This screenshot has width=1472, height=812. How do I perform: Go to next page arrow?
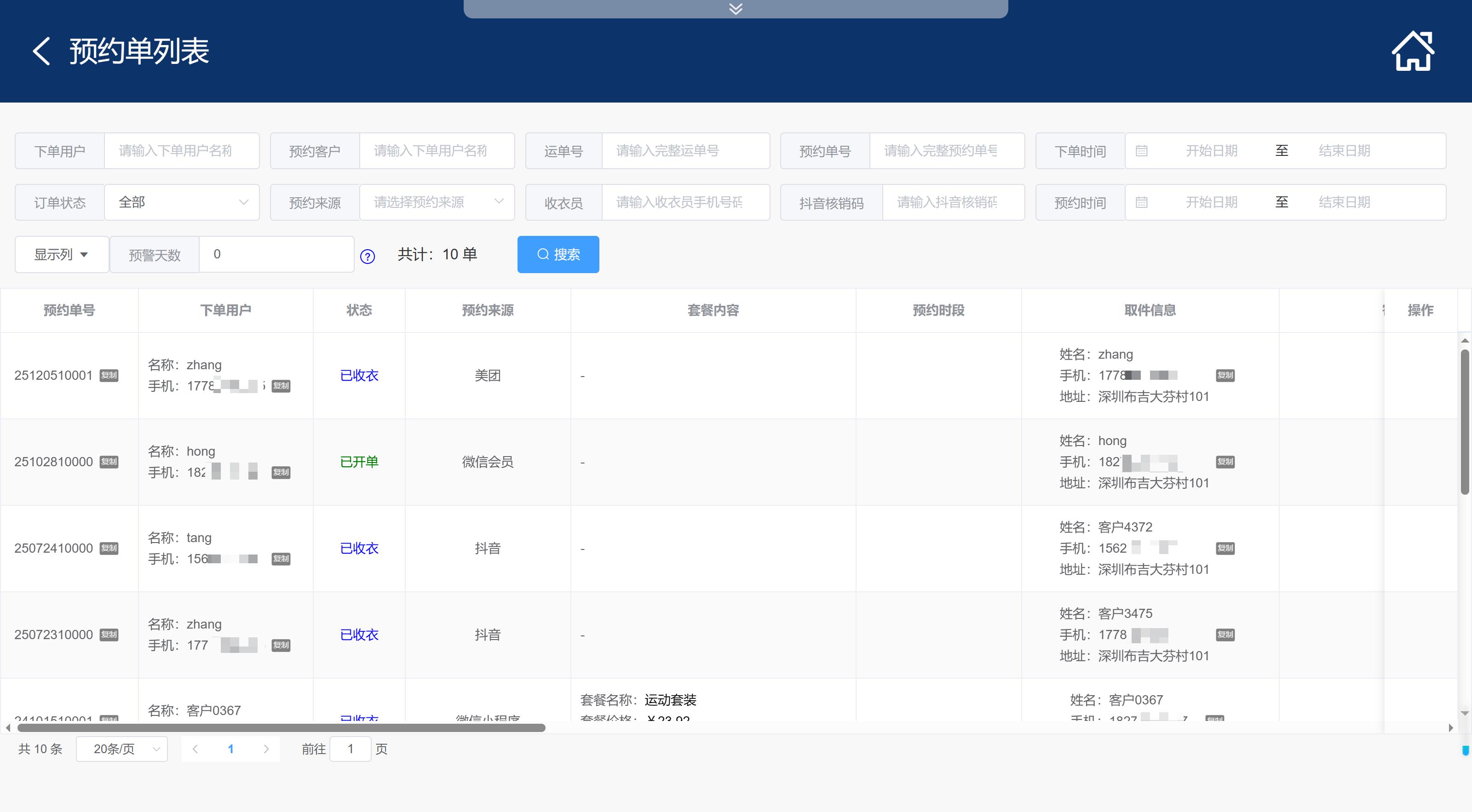point(266,749)
